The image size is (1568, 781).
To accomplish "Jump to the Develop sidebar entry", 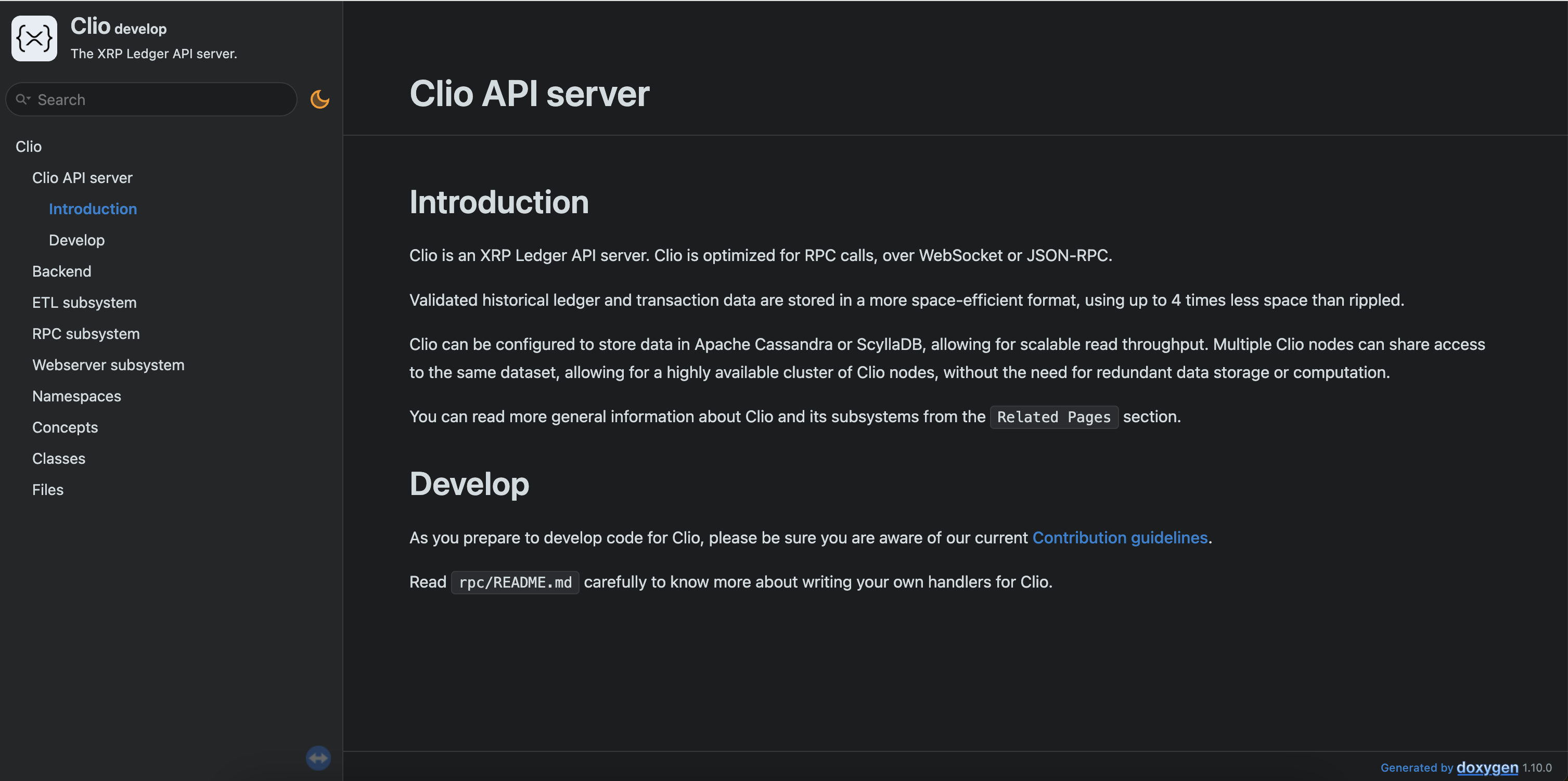I will [76, 240].
